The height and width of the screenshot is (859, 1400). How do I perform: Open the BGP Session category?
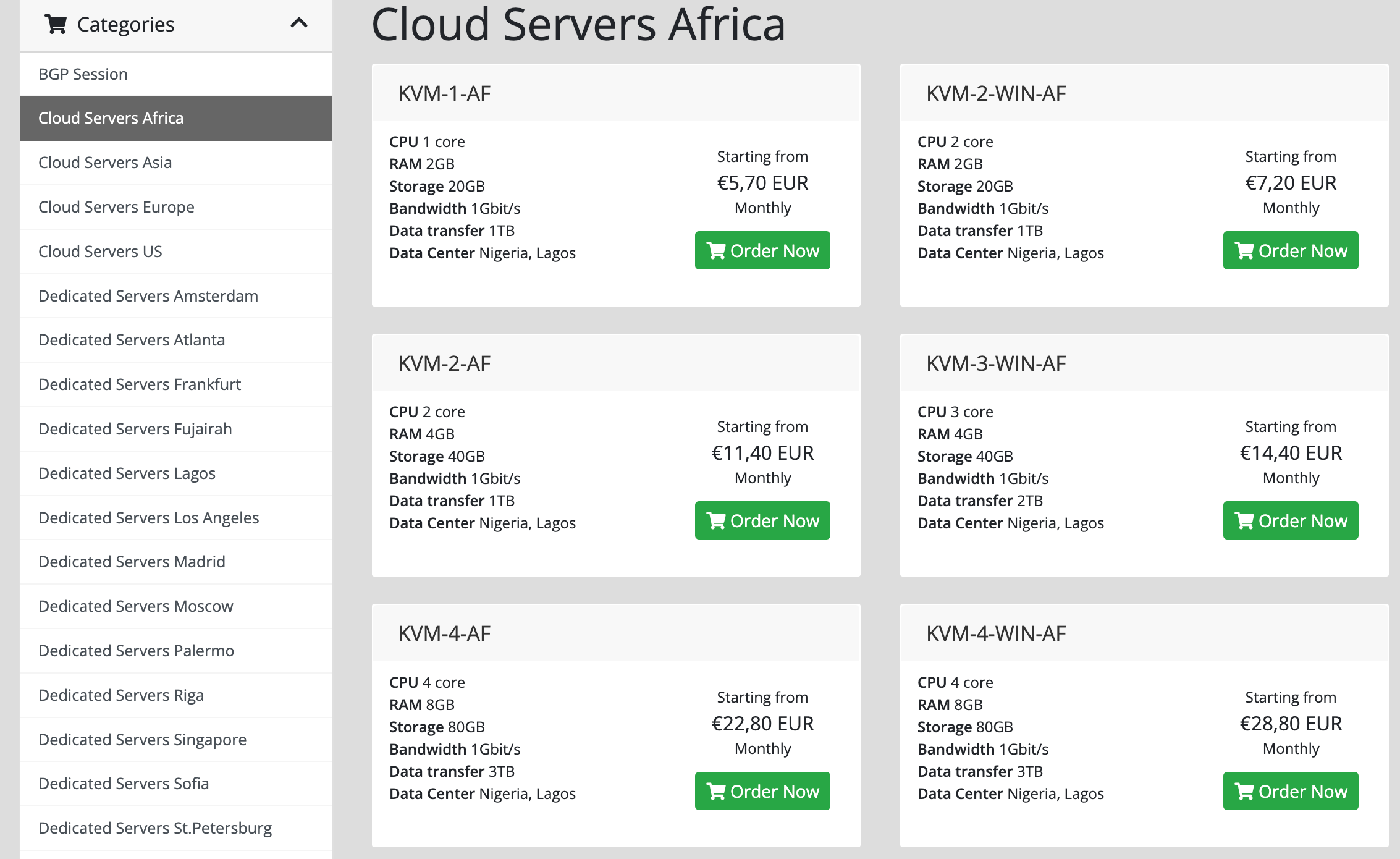click(x=83, y=74)
